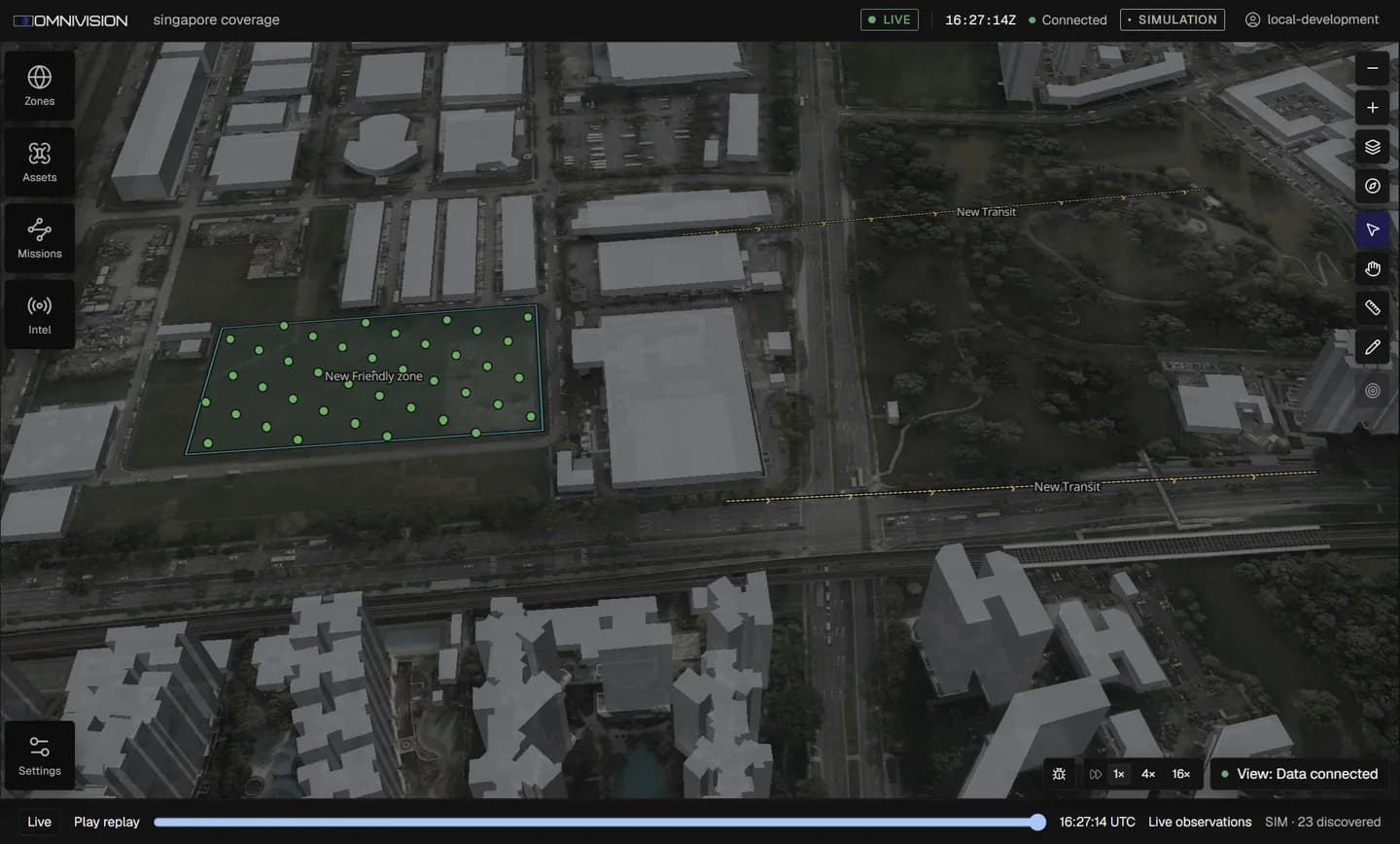Switch to Live mode
The width and height of the screenshot is (1400, 844).
pos(40,822)
